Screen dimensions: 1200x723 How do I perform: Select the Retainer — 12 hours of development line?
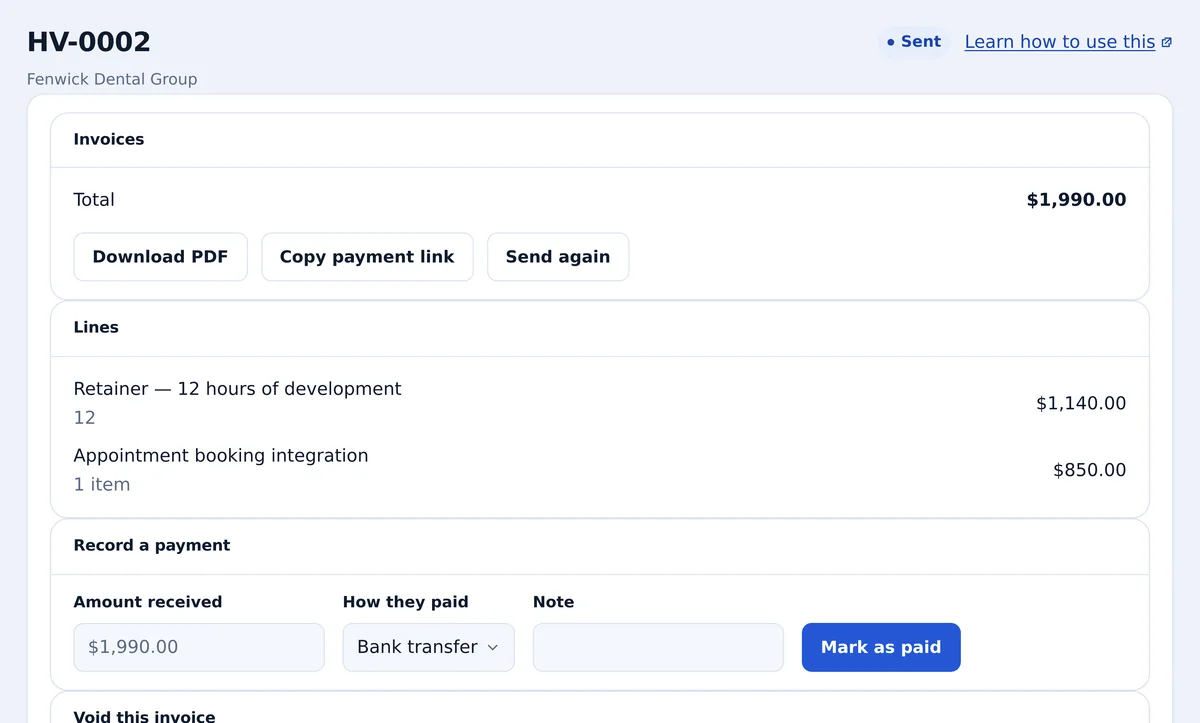click(x=237, y=389)
